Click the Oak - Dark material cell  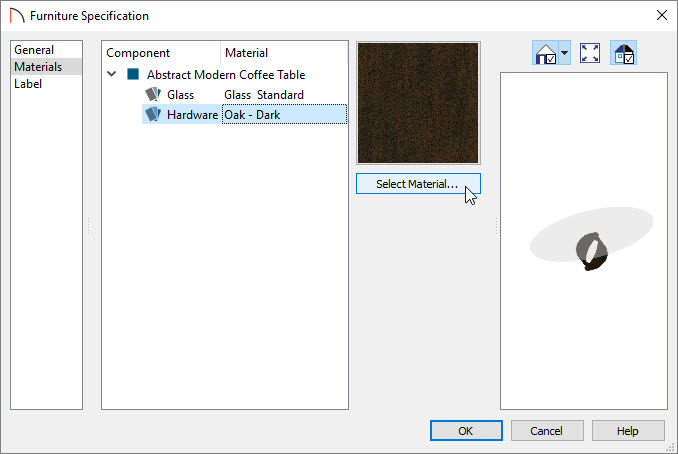coord(285,115)
